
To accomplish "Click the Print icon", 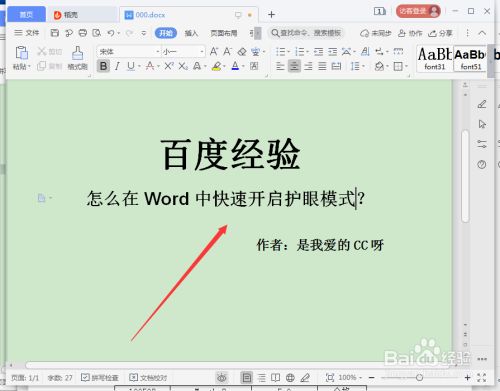I will tap(83, 33).
